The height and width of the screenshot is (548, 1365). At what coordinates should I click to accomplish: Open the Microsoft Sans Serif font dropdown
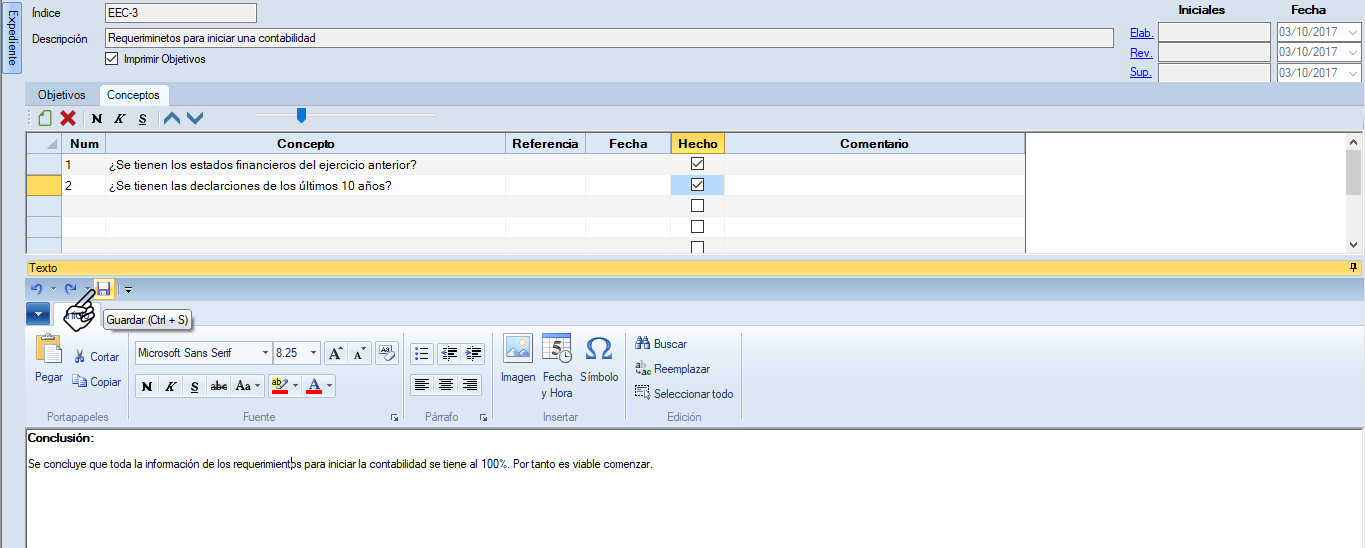(265, 353)
